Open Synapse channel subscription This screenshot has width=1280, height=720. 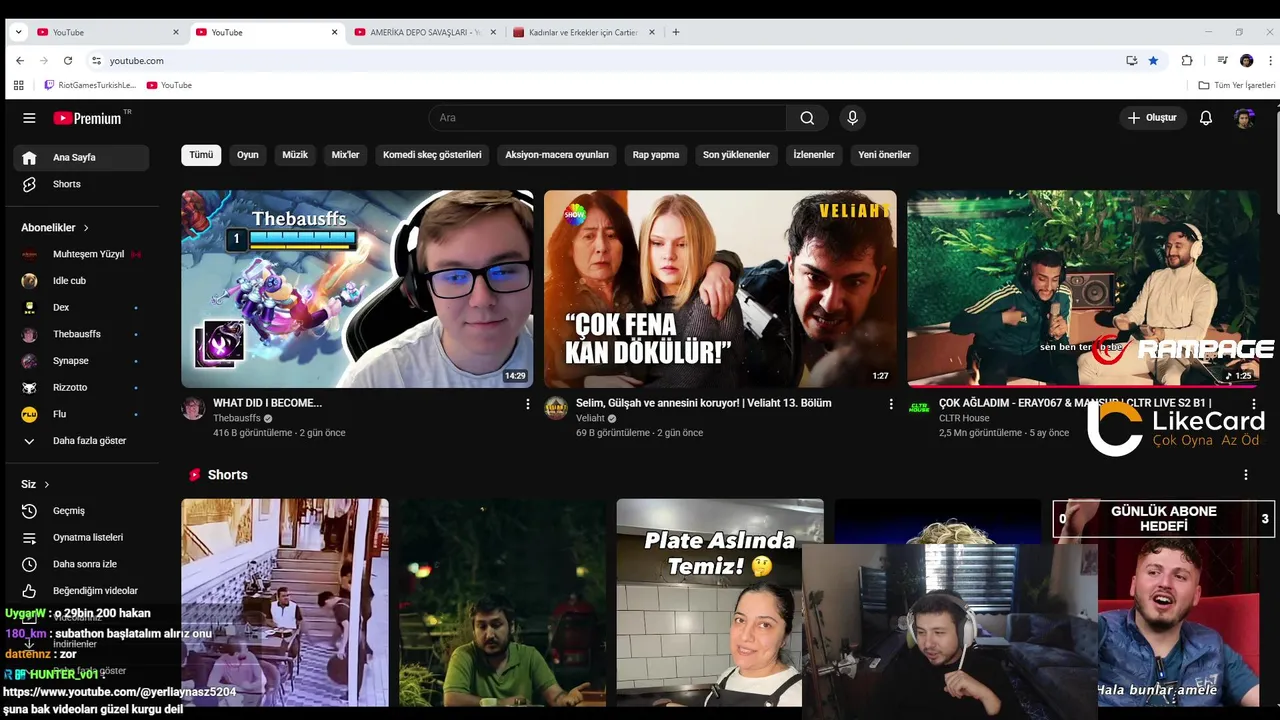coord(81,361)
